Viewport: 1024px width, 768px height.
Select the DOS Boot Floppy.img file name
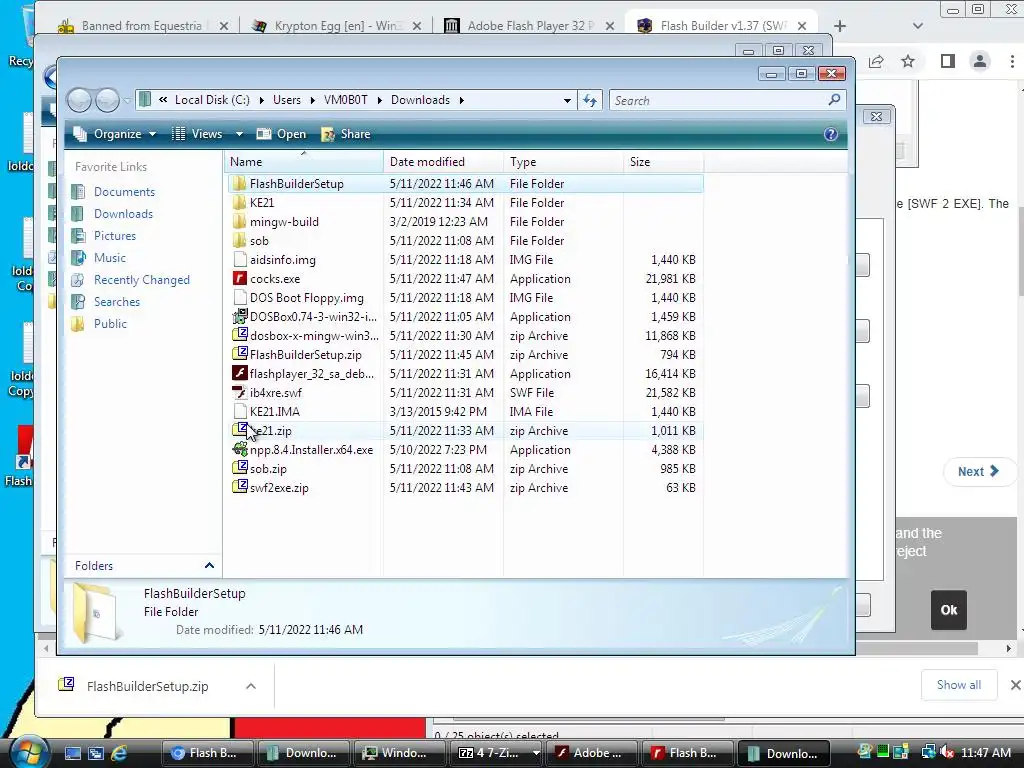tap(306, 297)
